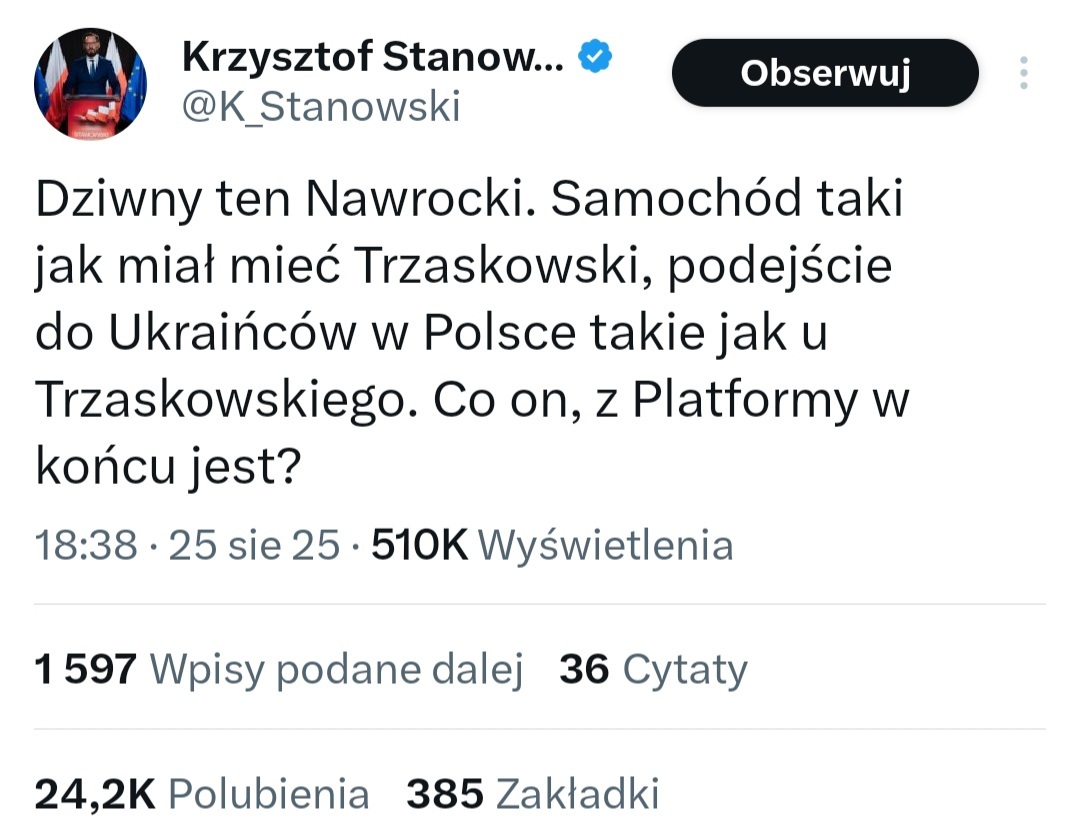The image size is (1080, 833).
Task: Open the Krzysztof Stanow... display name
Action: [372, 58]
